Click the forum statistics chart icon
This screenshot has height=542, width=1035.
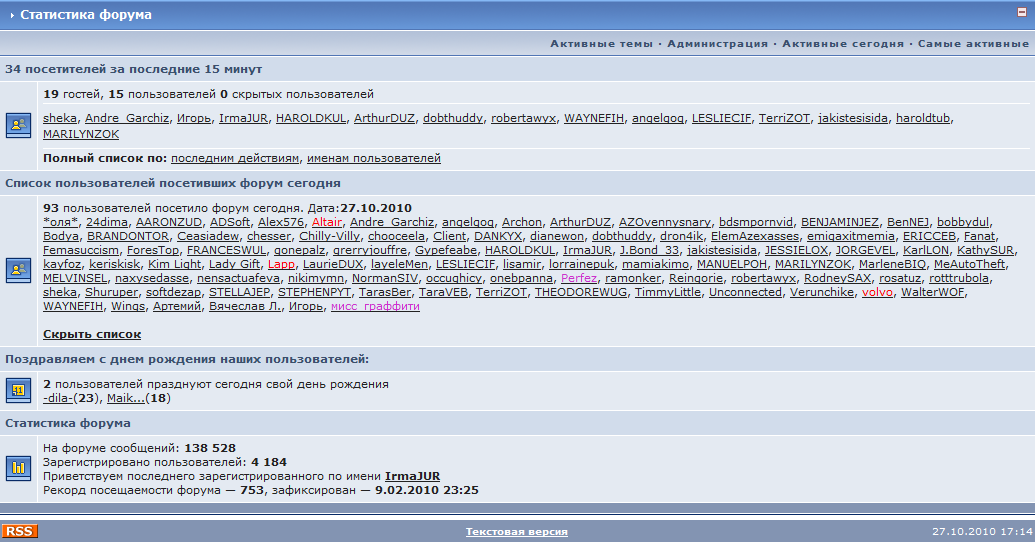click(18, 466)
